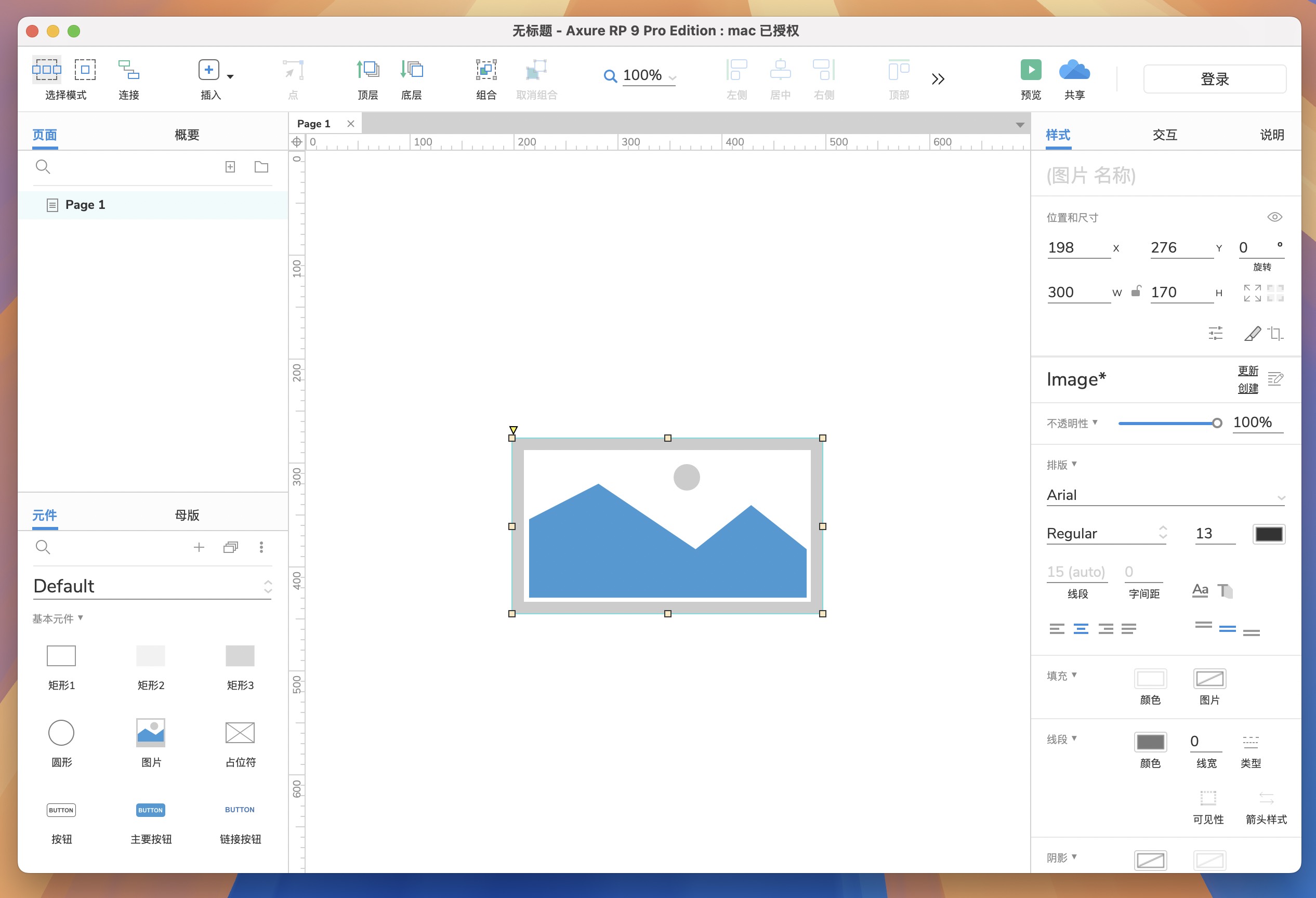Image resolution: width=1316 pixels, height=898 pixels.
Task: Toggle right text alignment
Action: pos(1106,628)
